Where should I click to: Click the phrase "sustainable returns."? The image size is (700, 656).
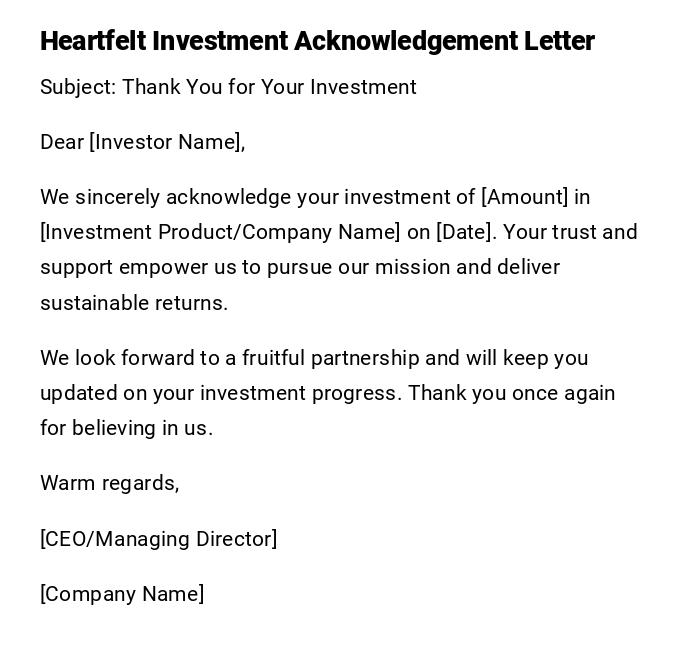[x=134, y=303]
